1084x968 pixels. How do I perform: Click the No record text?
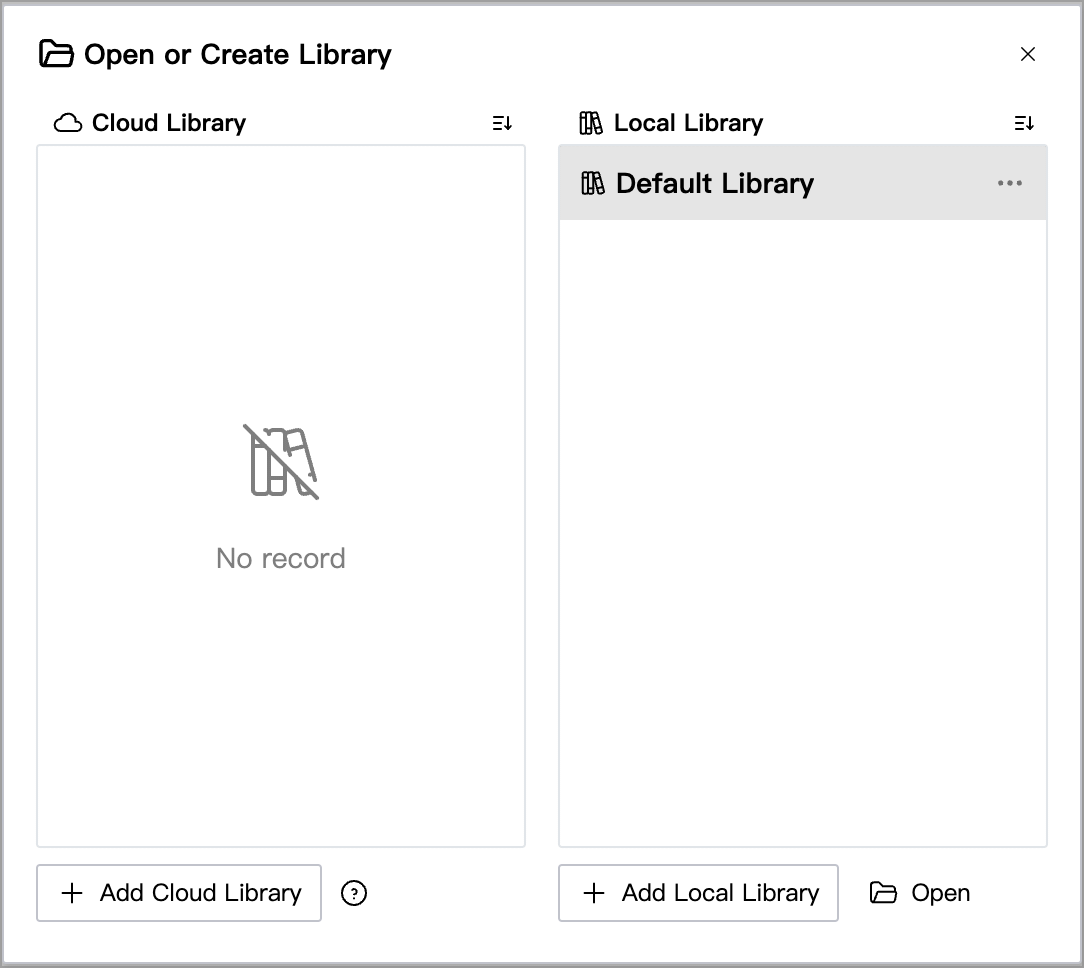point(281,558)
